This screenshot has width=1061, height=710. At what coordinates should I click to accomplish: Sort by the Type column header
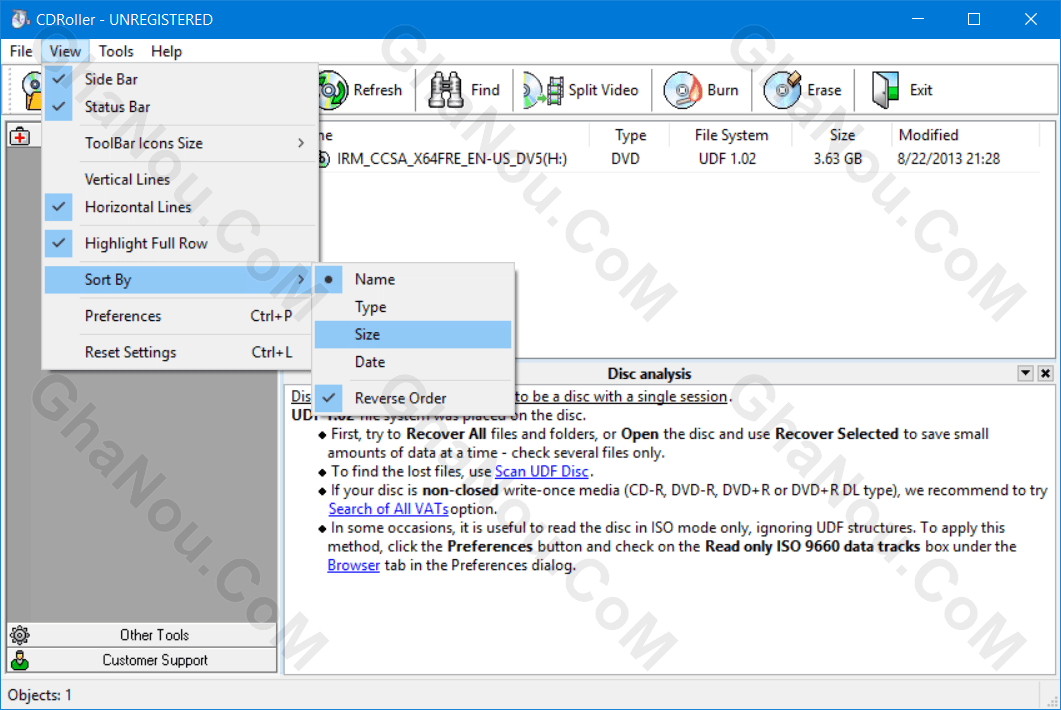630,135
